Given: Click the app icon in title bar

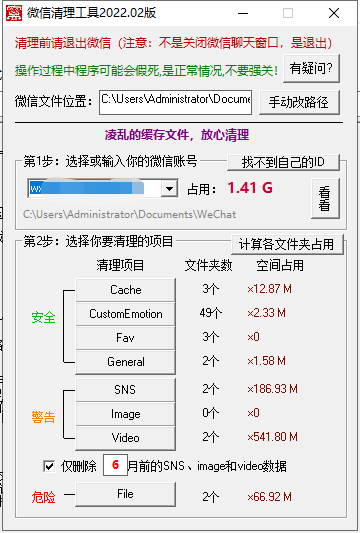Looking at the screenshot, I should coord(14,13).
